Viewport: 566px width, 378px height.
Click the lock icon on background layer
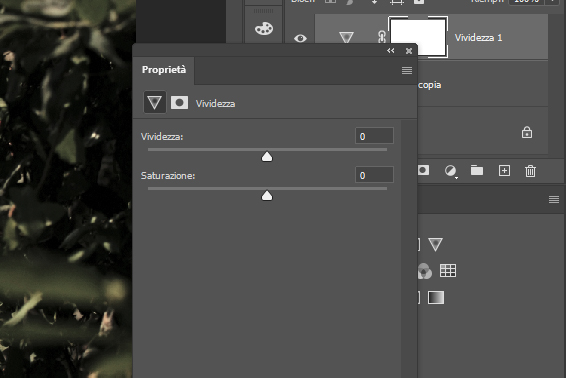527,132
